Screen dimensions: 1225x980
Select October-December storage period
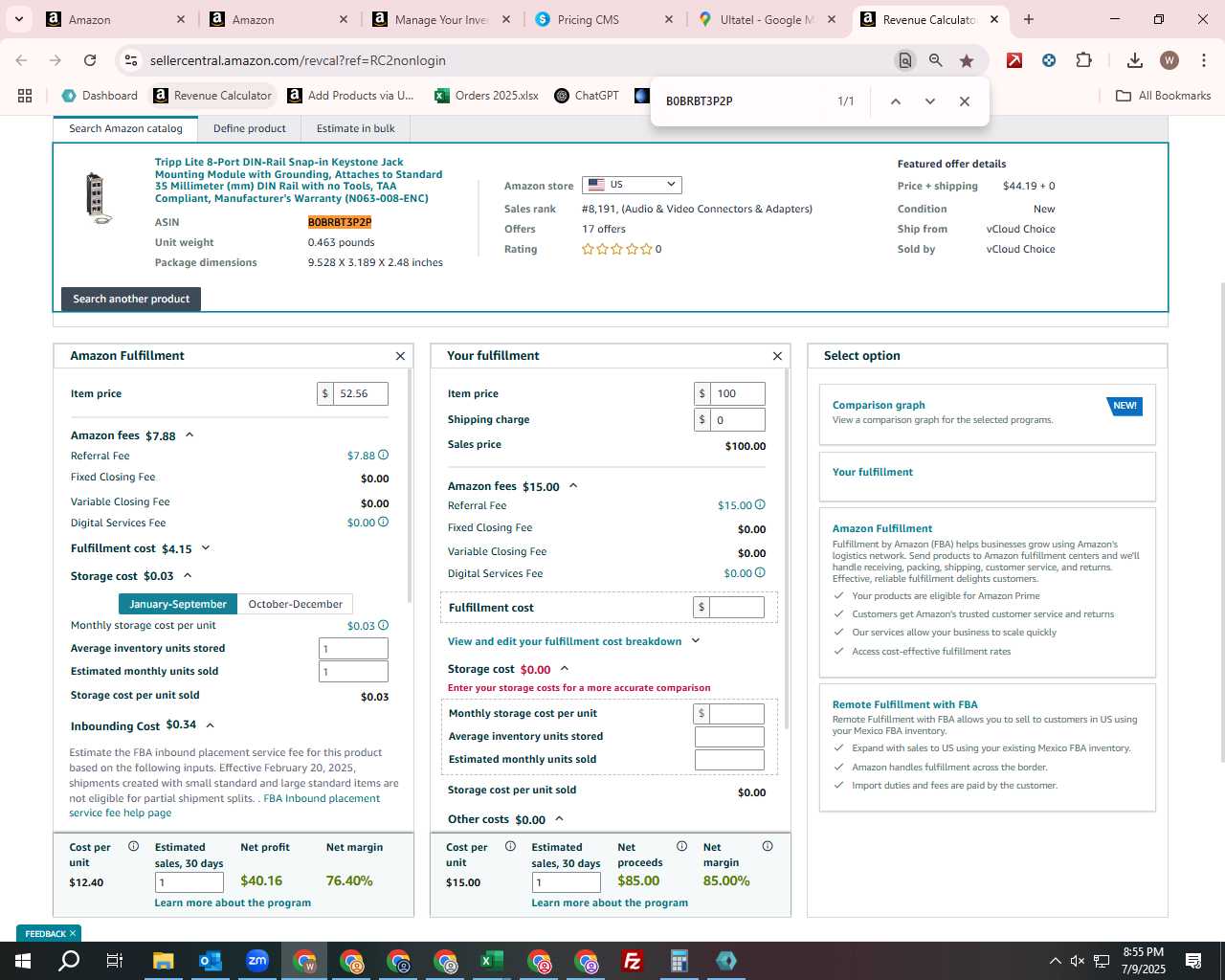pyautogui.click(x=295, y=604)
